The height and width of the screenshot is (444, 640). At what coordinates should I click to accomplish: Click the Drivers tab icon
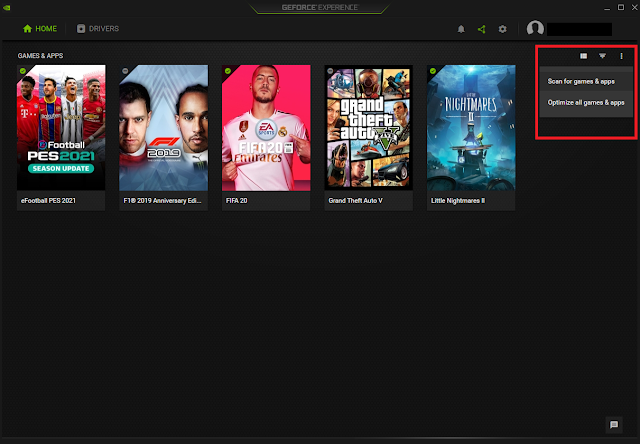point(81,29)
